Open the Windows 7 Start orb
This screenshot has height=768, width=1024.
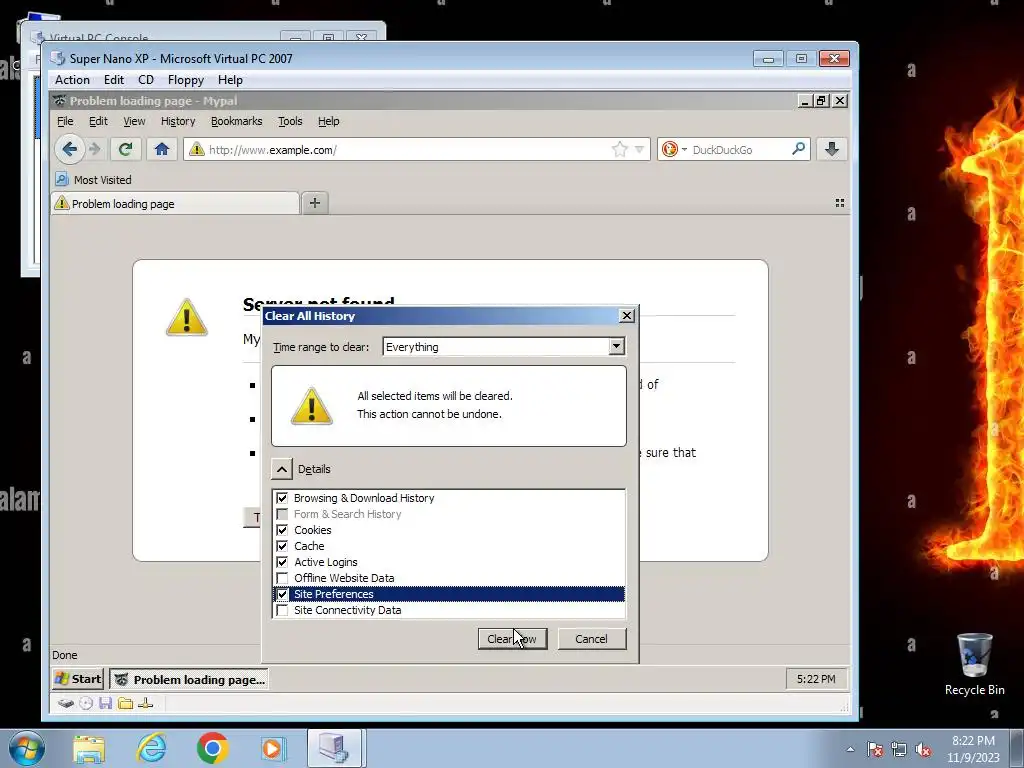[x=27, y=748]
